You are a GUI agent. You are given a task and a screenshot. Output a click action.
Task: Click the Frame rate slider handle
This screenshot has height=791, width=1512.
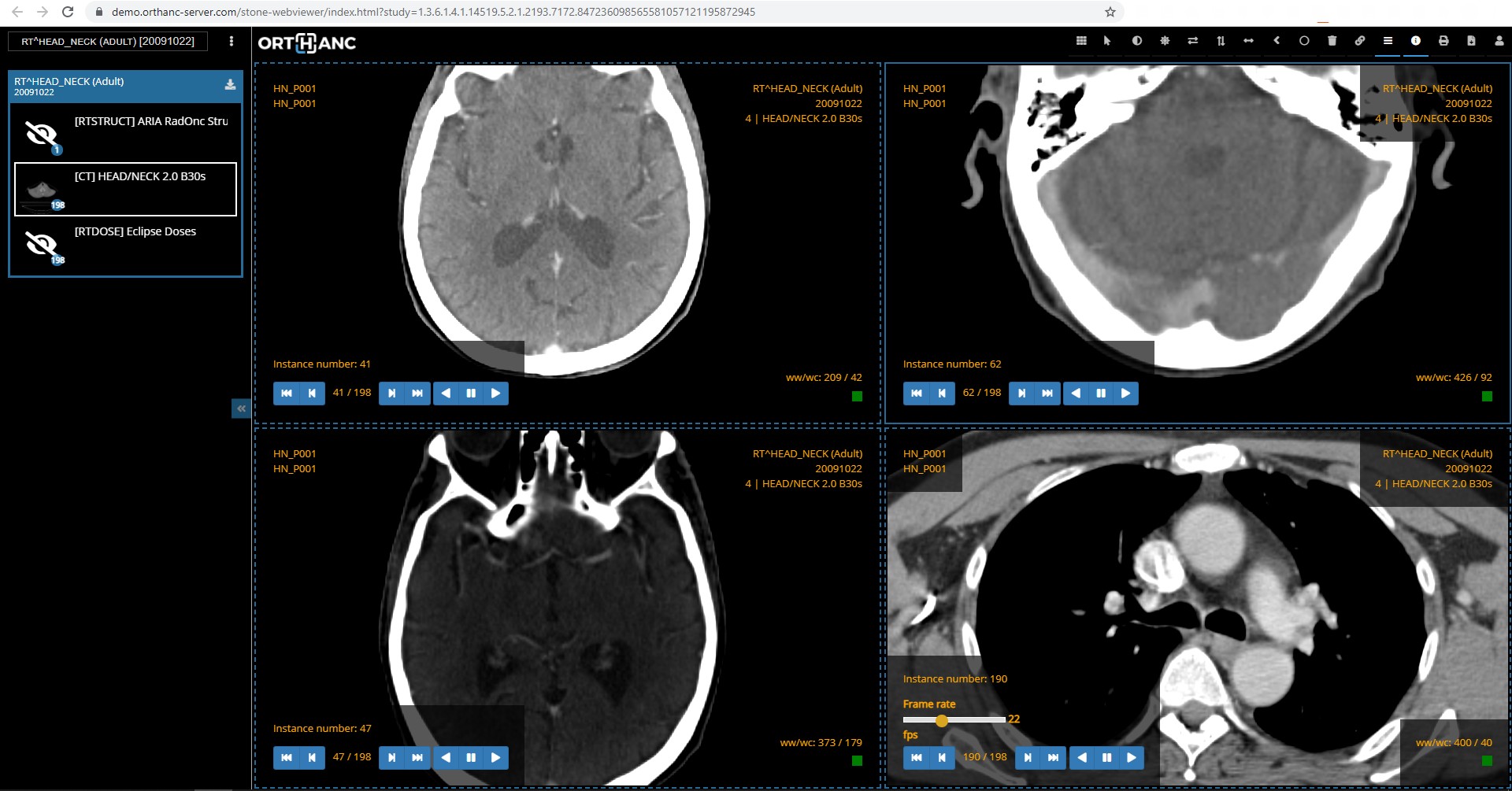(941, 720)
